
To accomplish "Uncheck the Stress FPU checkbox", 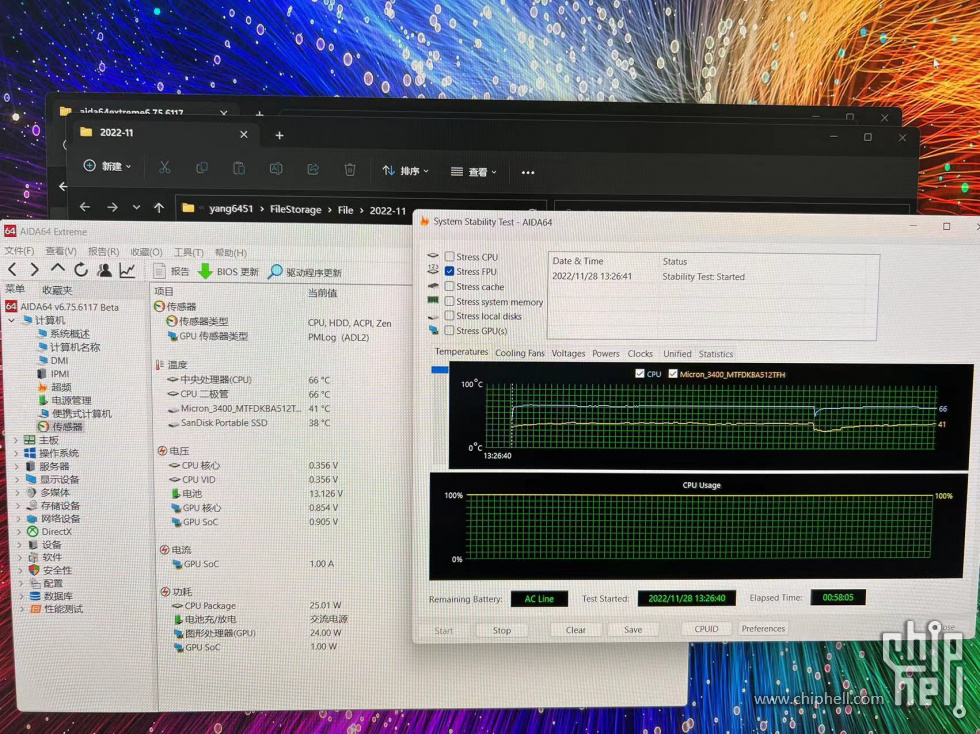I will click(449, 271).
